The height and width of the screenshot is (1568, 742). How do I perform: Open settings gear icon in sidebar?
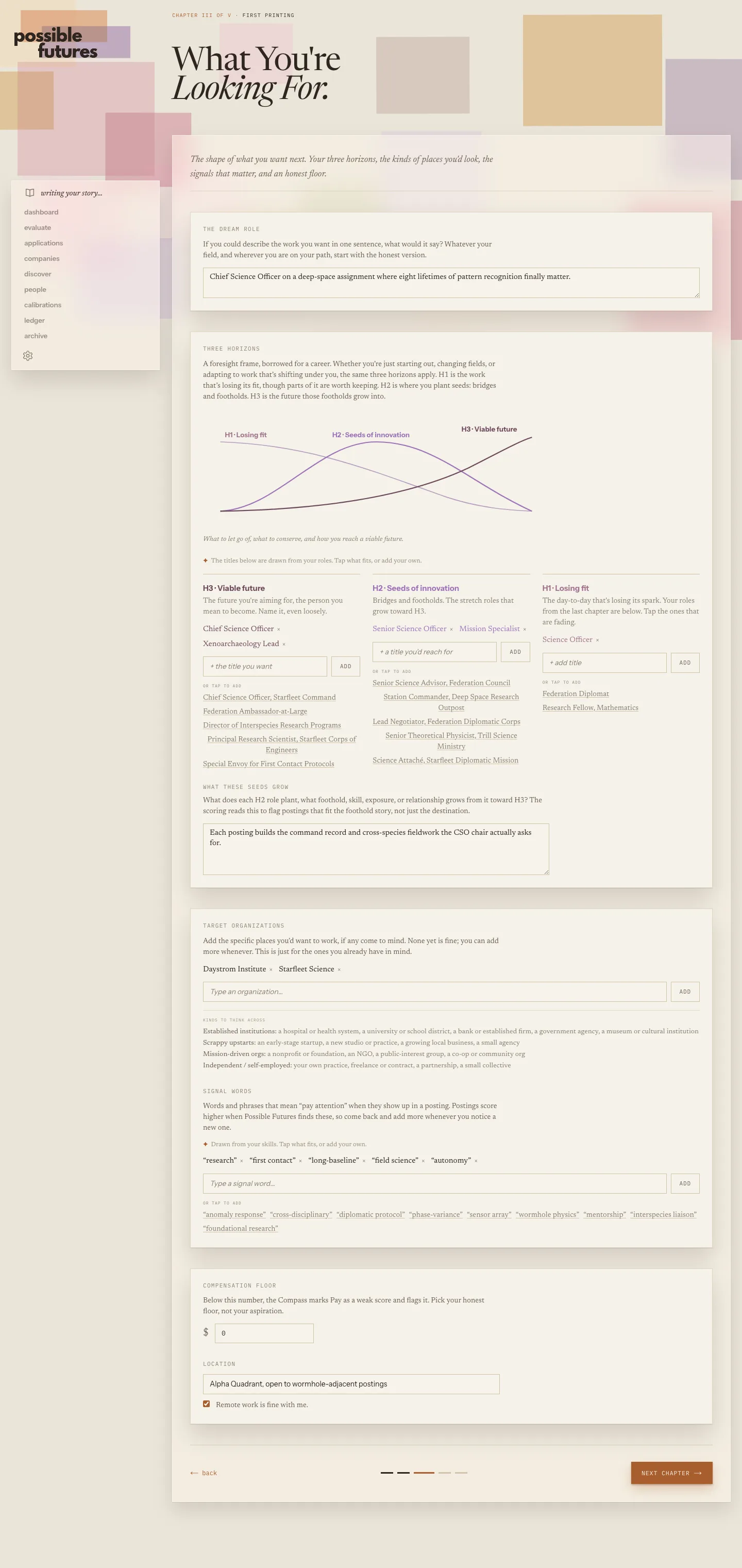coord(28,355)
